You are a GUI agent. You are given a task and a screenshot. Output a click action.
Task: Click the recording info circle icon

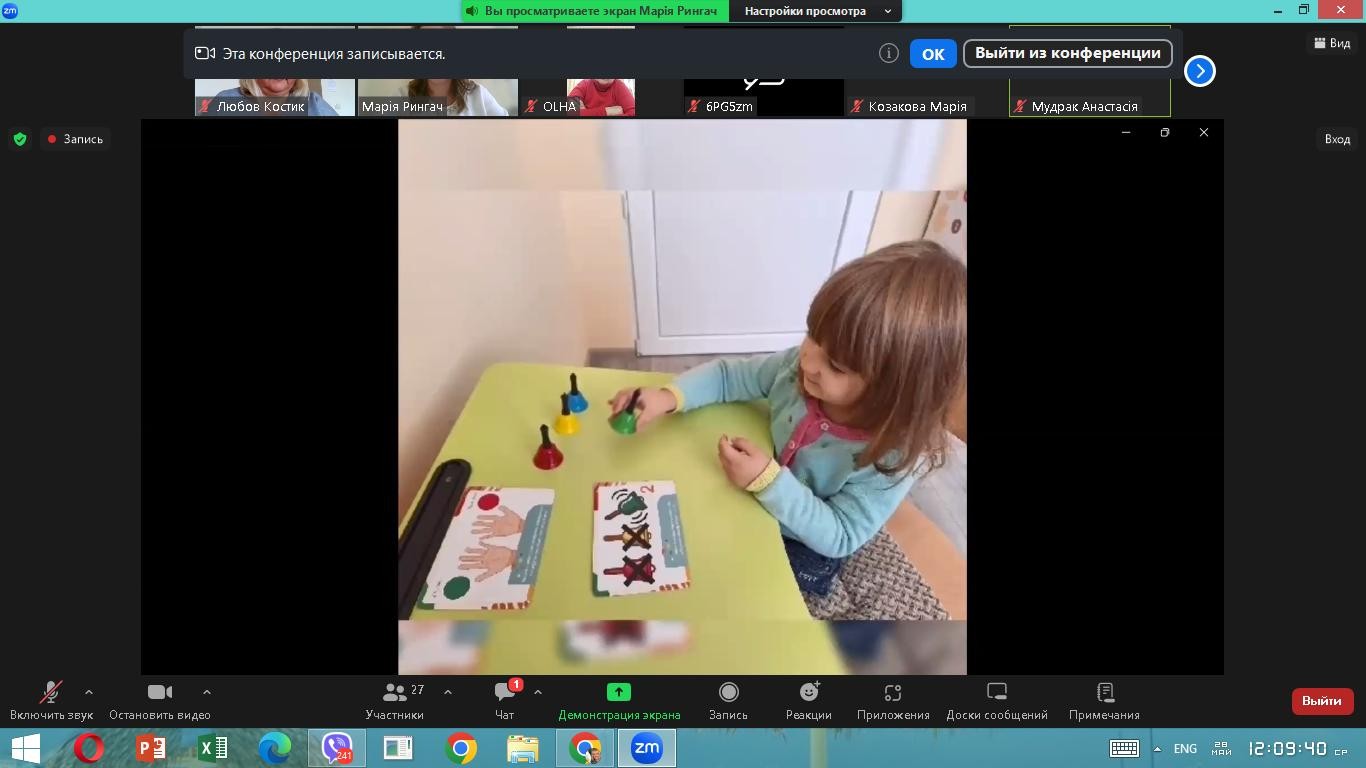pyautogui.click(x=888, y=53)
